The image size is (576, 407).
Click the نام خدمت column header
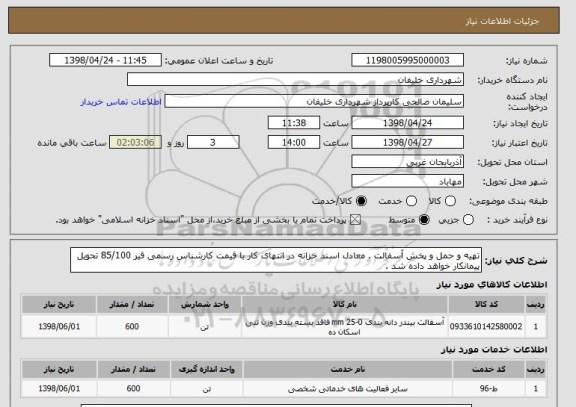[348, 369]
